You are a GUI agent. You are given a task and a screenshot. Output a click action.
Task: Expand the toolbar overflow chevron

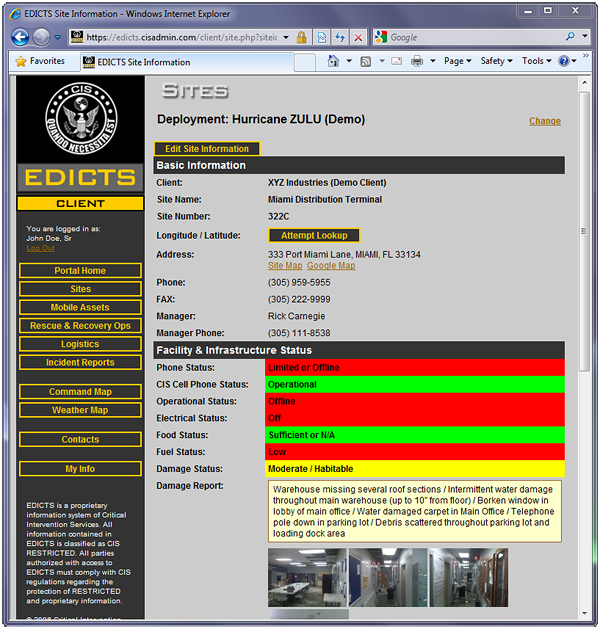pyautogui.click(x=586, y=55)
